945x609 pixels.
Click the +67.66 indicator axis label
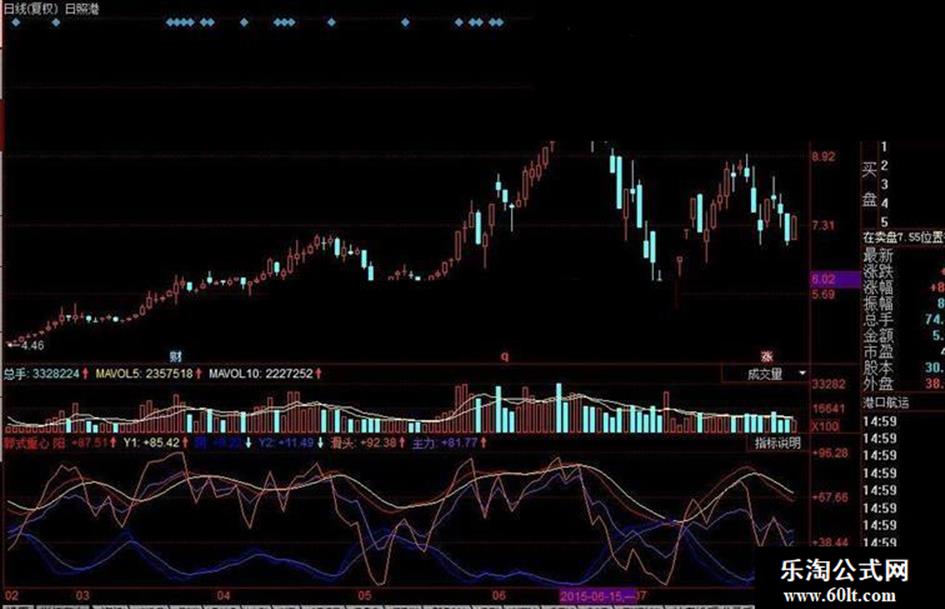coord(829,497)
